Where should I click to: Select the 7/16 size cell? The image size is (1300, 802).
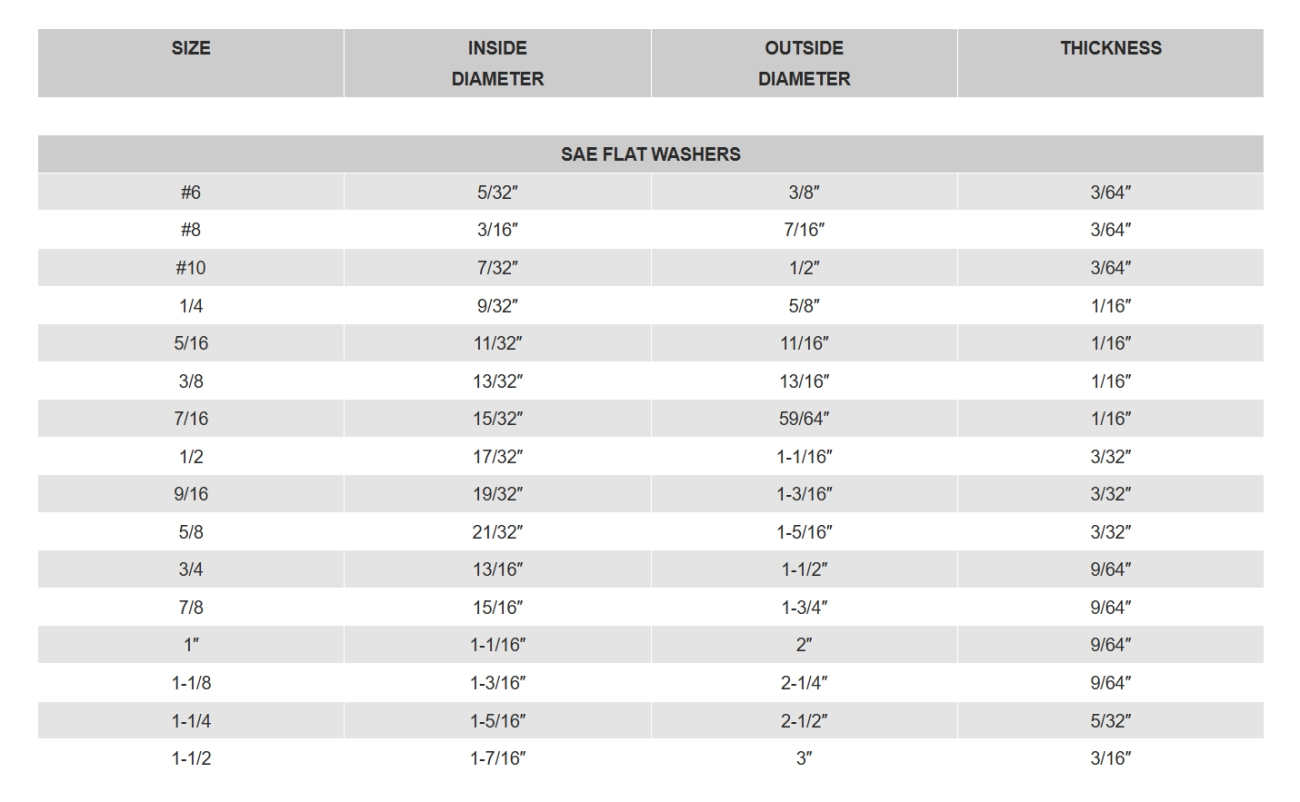pyautogui.click(x=191, y=419)
